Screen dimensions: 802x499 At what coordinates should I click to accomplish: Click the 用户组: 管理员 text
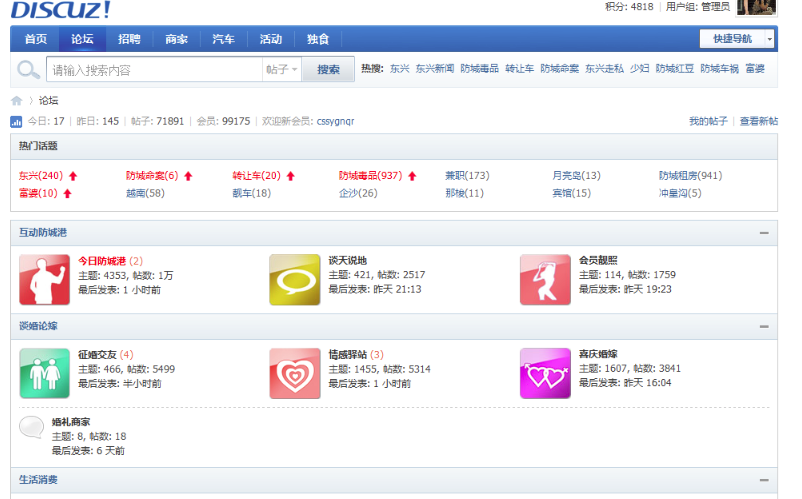pos(698,7)
